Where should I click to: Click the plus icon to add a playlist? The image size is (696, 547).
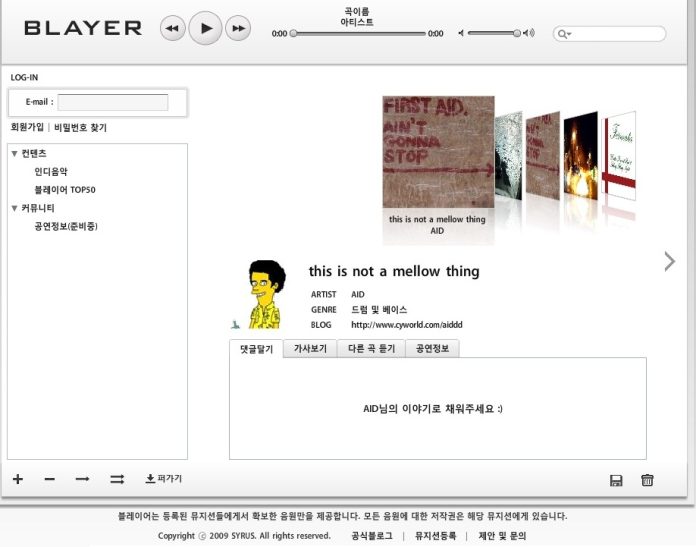click(18, 479)
